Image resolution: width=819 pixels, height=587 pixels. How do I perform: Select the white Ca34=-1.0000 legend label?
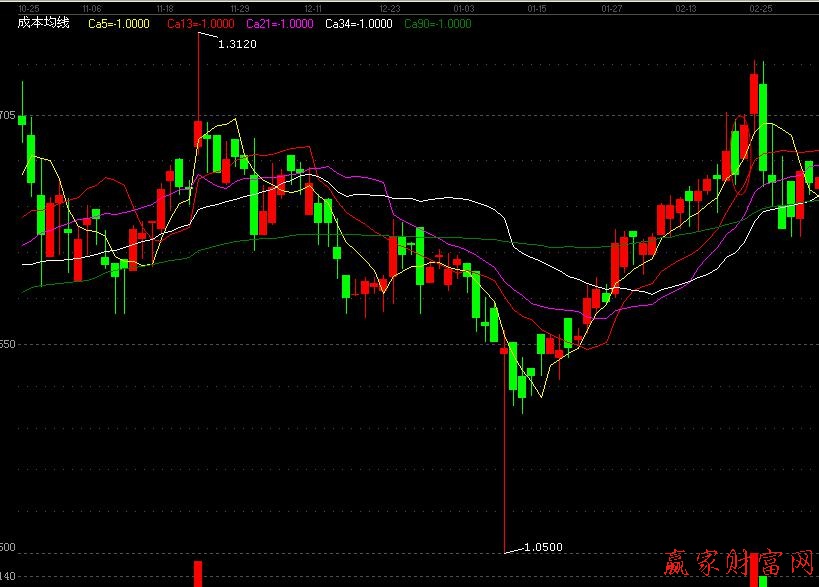tap(359, 23)
